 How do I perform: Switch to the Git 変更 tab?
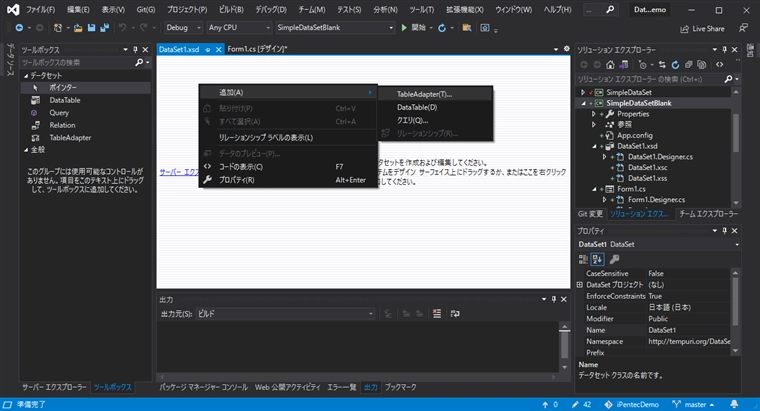[x=590, y=214]
